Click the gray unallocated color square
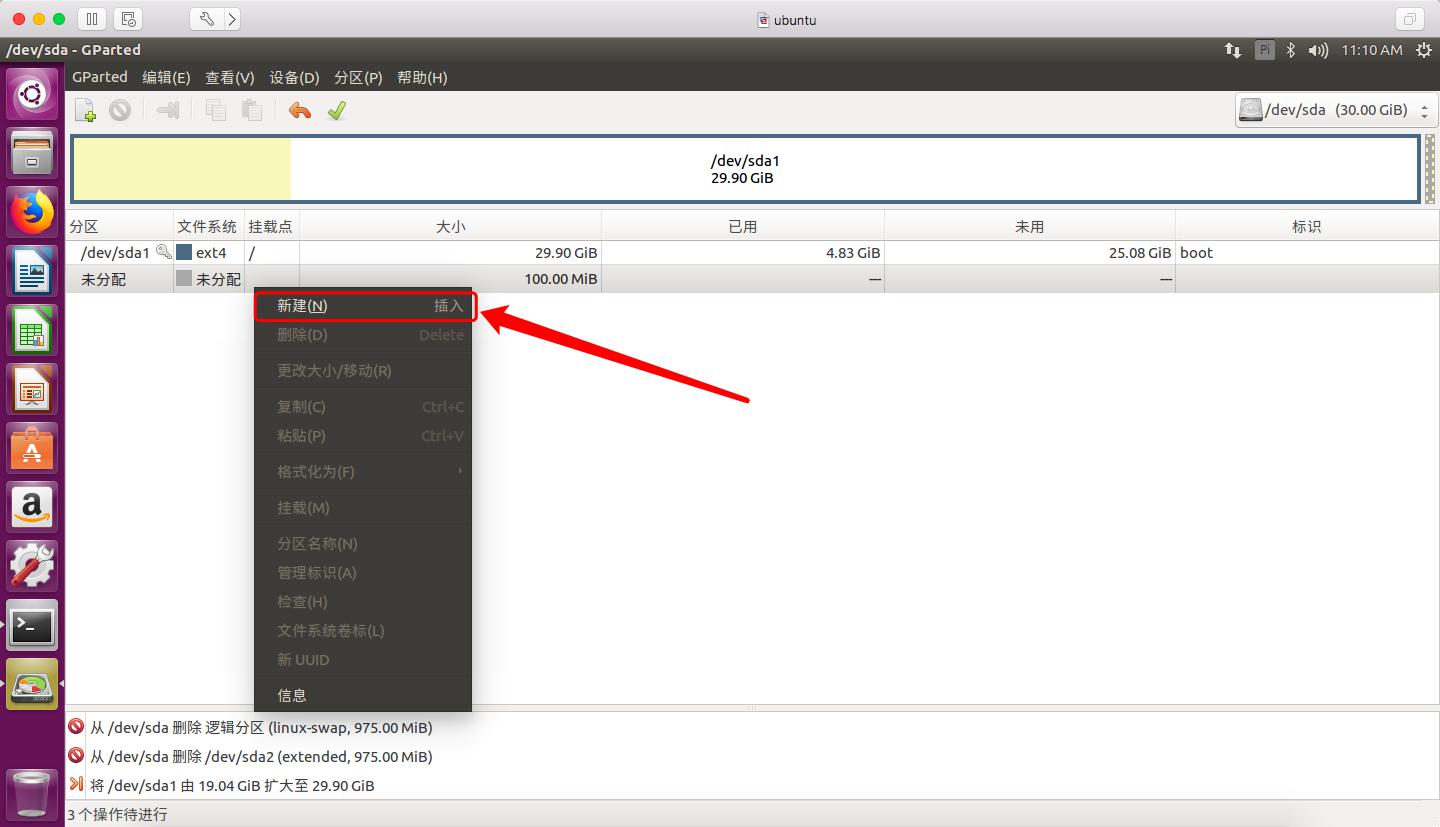Image resolution: width=1440 pixels, height=827 pixels. 184,279
